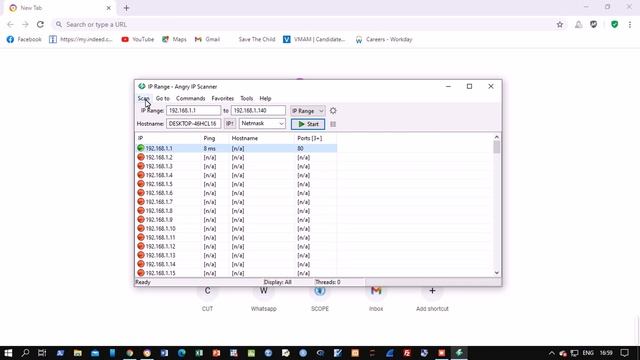This screenshot has height=360, width=640.
Task: Click the 8 ms ping cell
Action: click(x=209, y=149)
